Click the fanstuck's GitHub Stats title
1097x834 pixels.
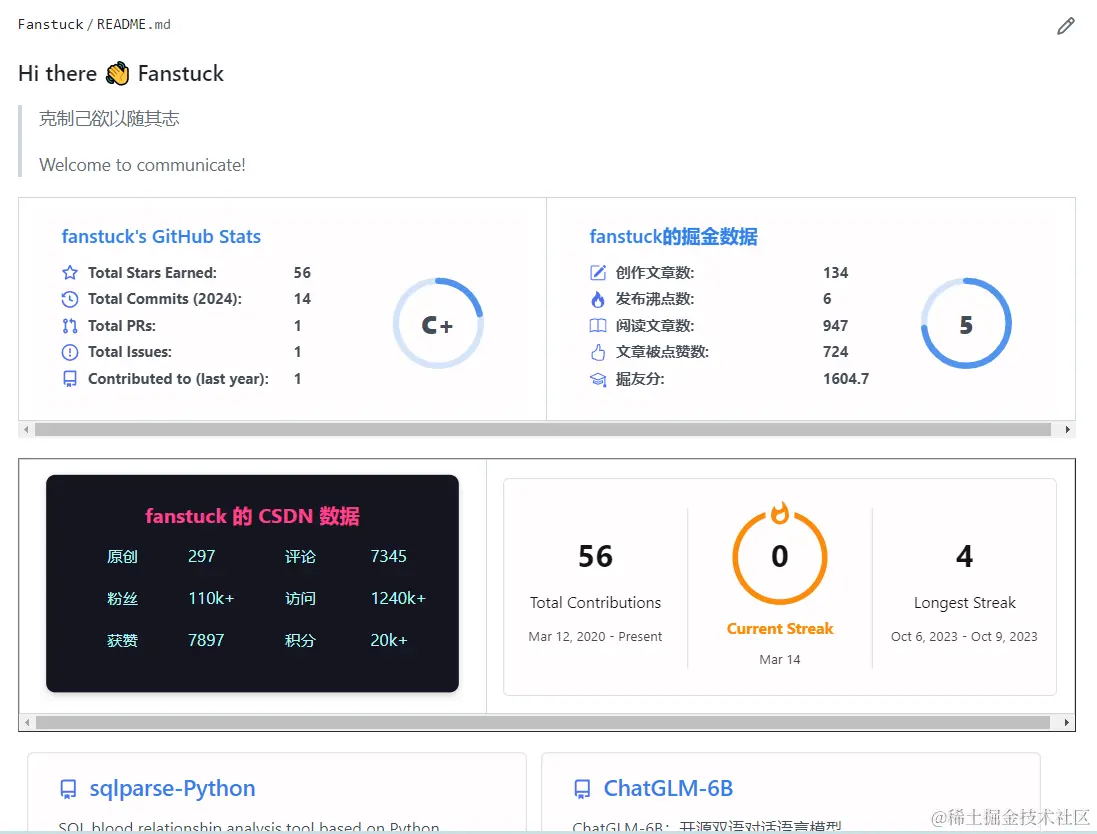click(161, 236)
